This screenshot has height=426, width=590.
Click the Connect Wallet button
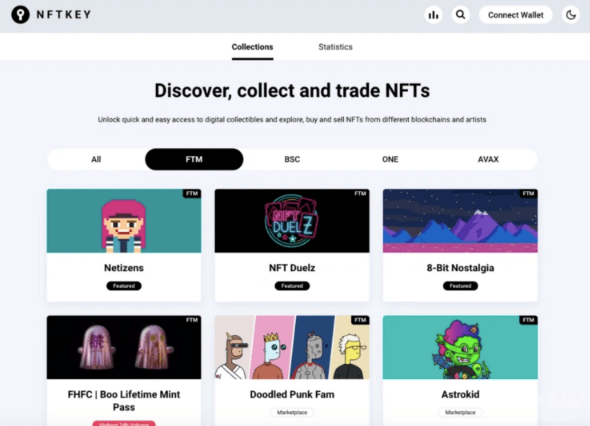coord(515,15)
